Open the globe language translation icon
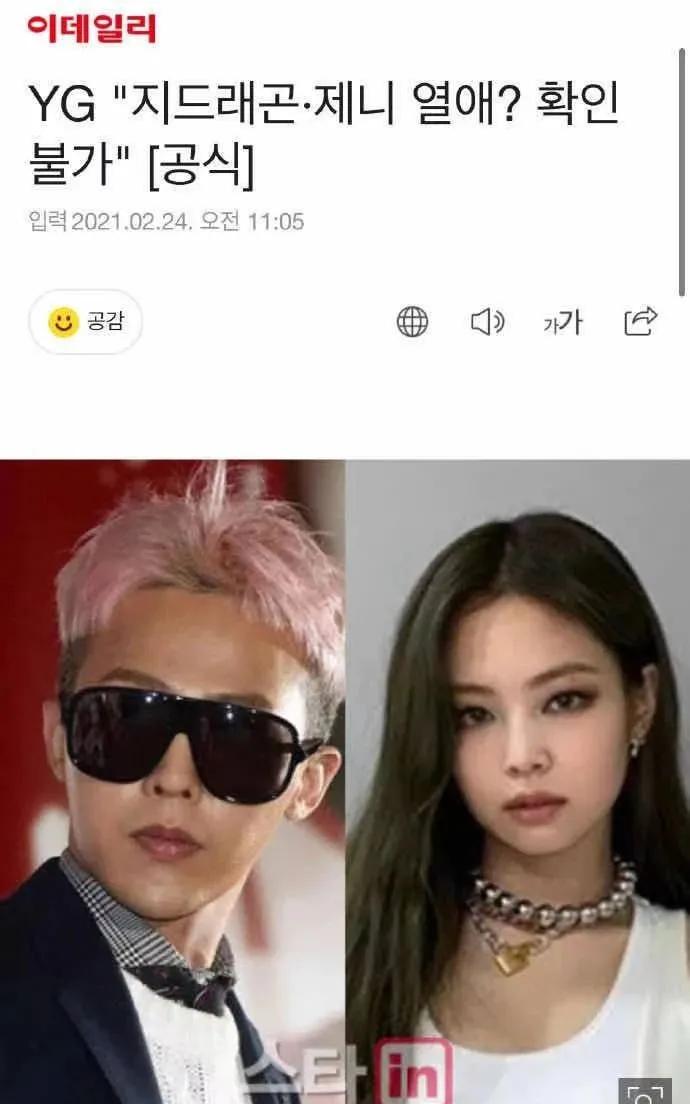The height and width of the screenshot is (1104, 690). tap(412, 322)
